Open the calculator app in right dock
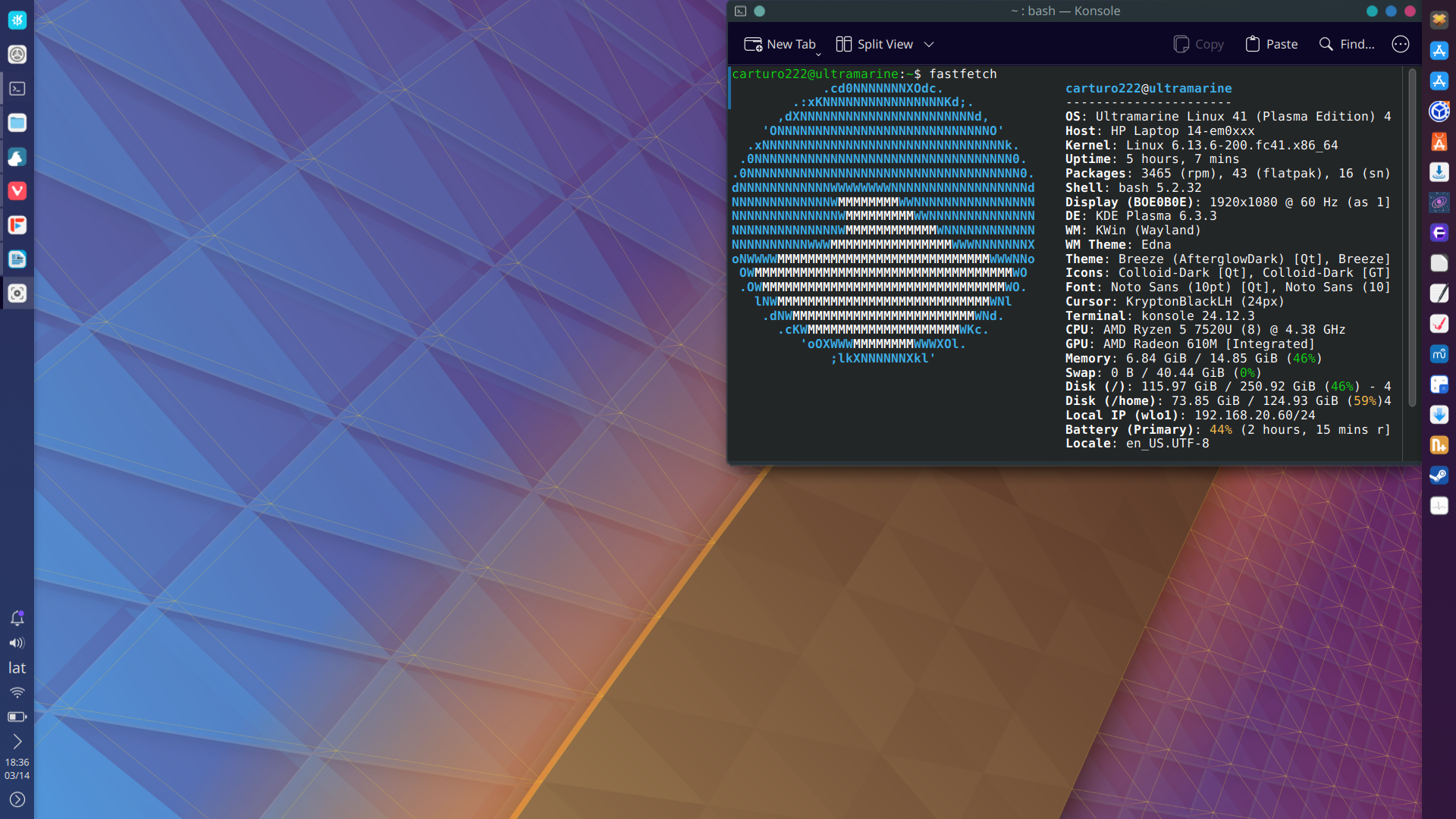The width and height of the screenshot is (1456, 819). pos(1439,384)
